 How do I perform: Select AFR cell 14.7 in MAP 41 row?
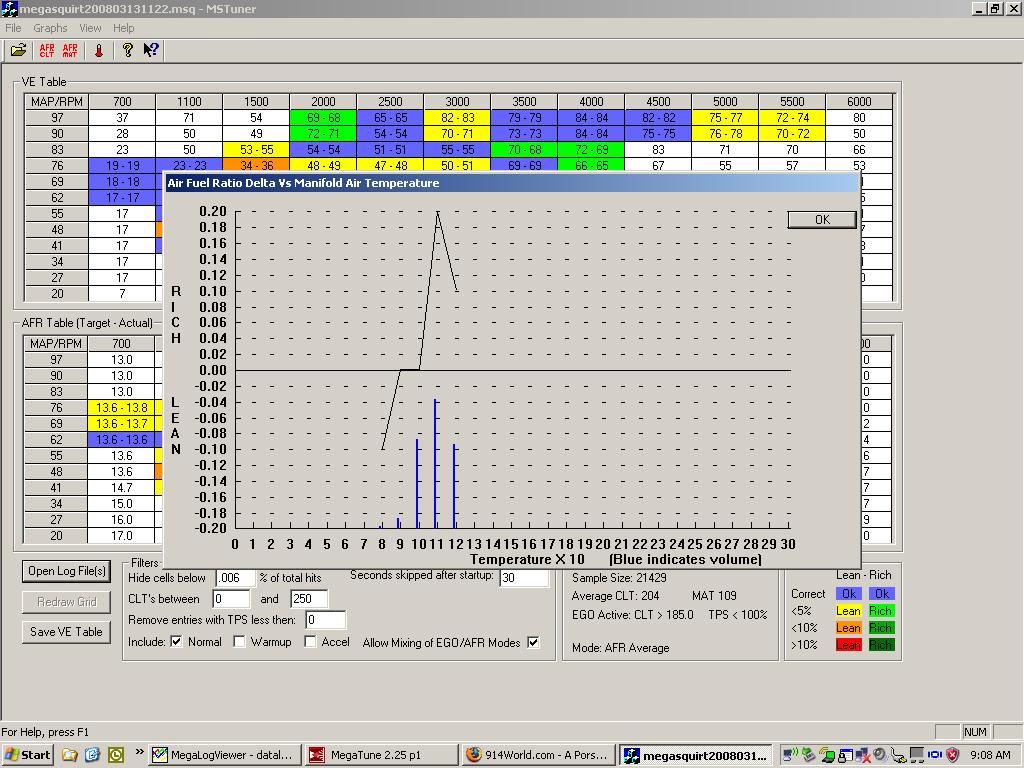(x=121, y=488)
